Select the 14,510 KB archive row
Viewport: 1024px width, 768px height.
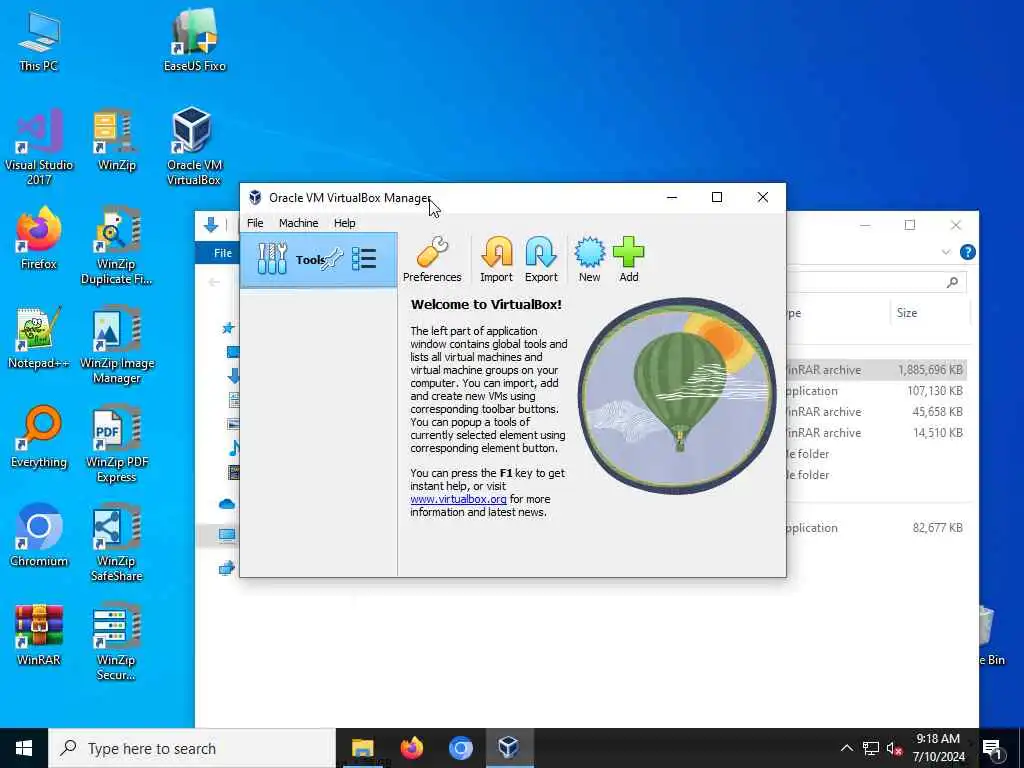point(876,432)
